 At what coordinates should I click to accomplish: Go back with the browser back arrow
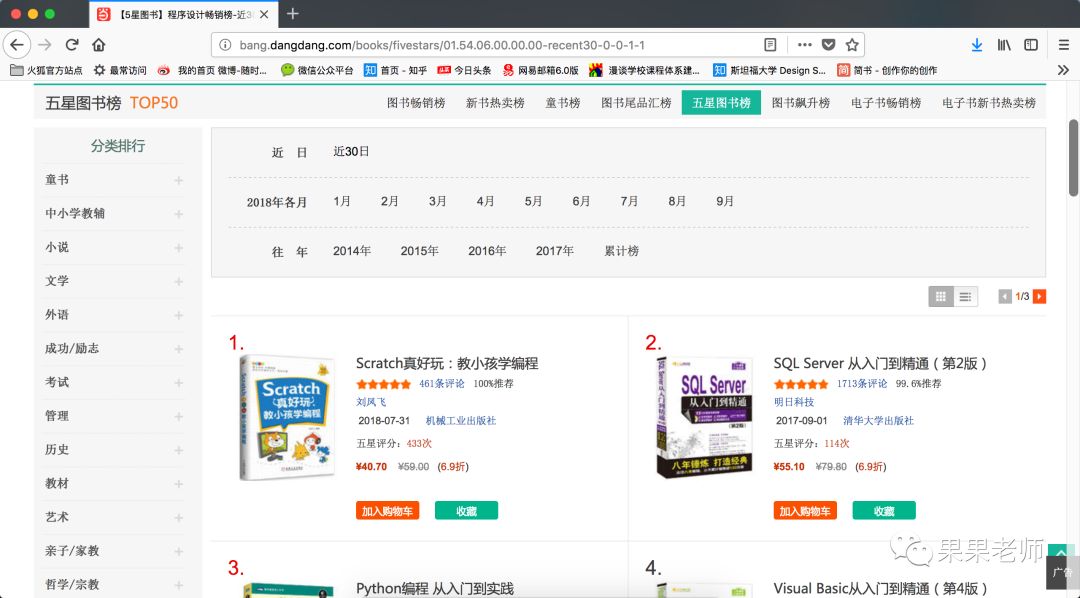tap(17, 45)
